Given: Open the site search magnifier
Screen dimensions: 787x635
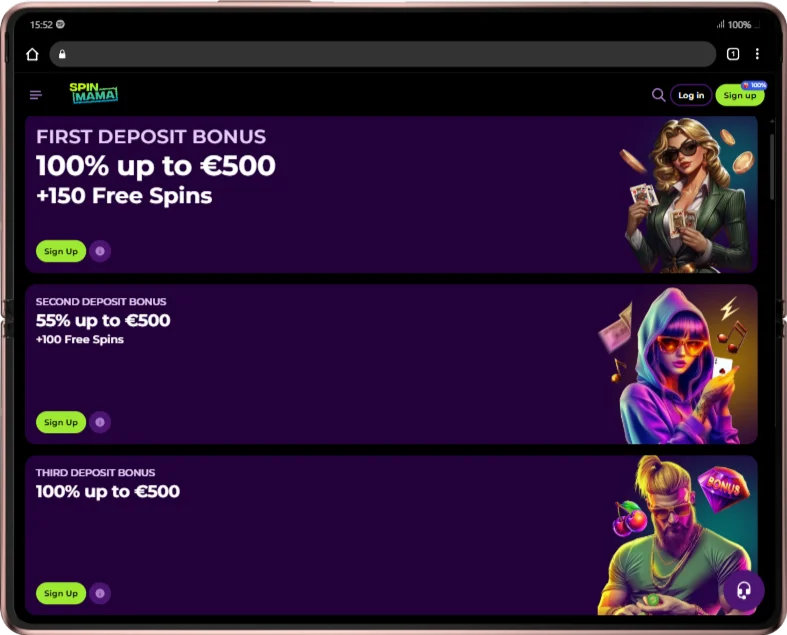Looking at the screenshot, I should [x=658, y=95].
